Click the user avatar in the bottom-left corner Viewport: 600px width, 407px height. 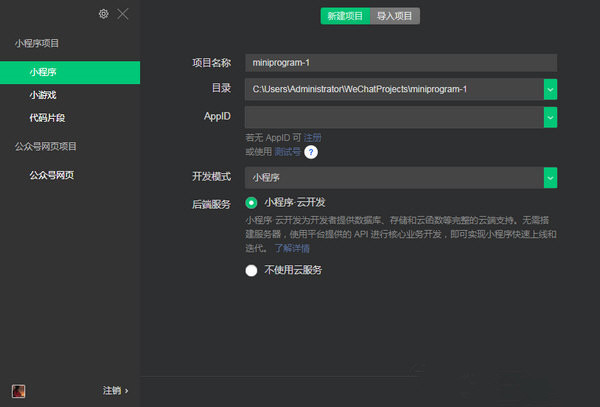[x=18, y=390]
